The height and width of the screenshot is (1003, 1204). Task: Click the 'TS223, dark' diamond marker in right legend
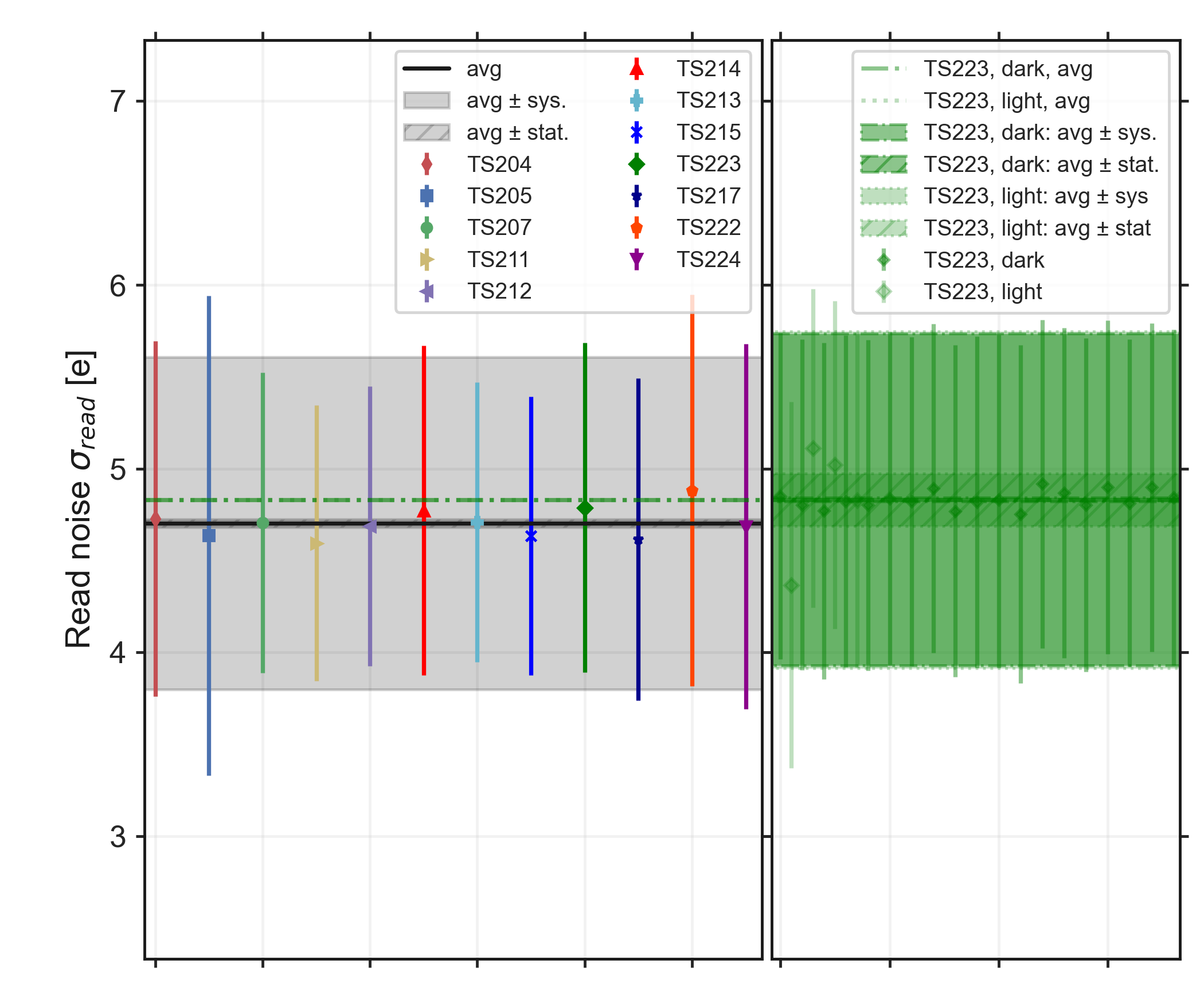pos(884,260)
